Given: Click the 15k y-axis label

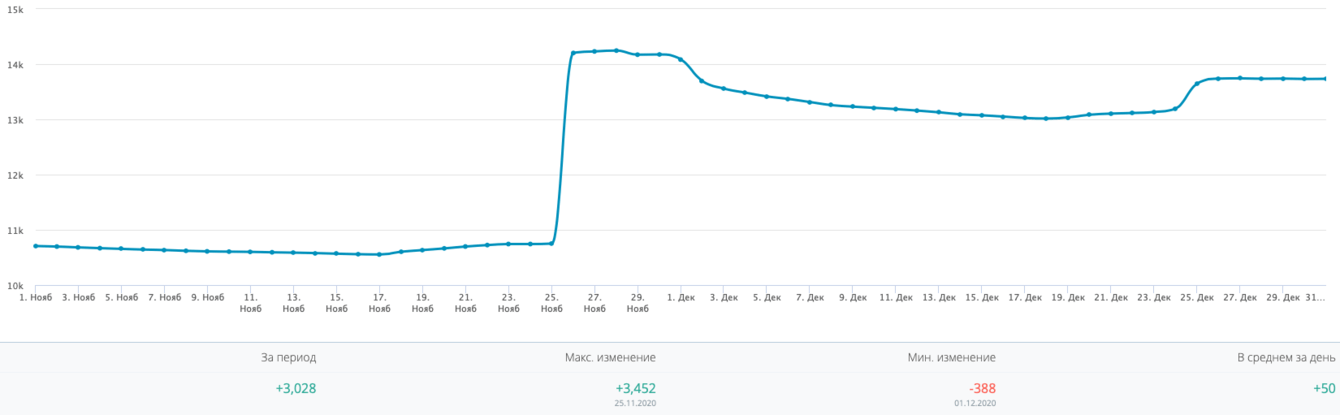Looking at the screenshot, I should click(16, 9).
